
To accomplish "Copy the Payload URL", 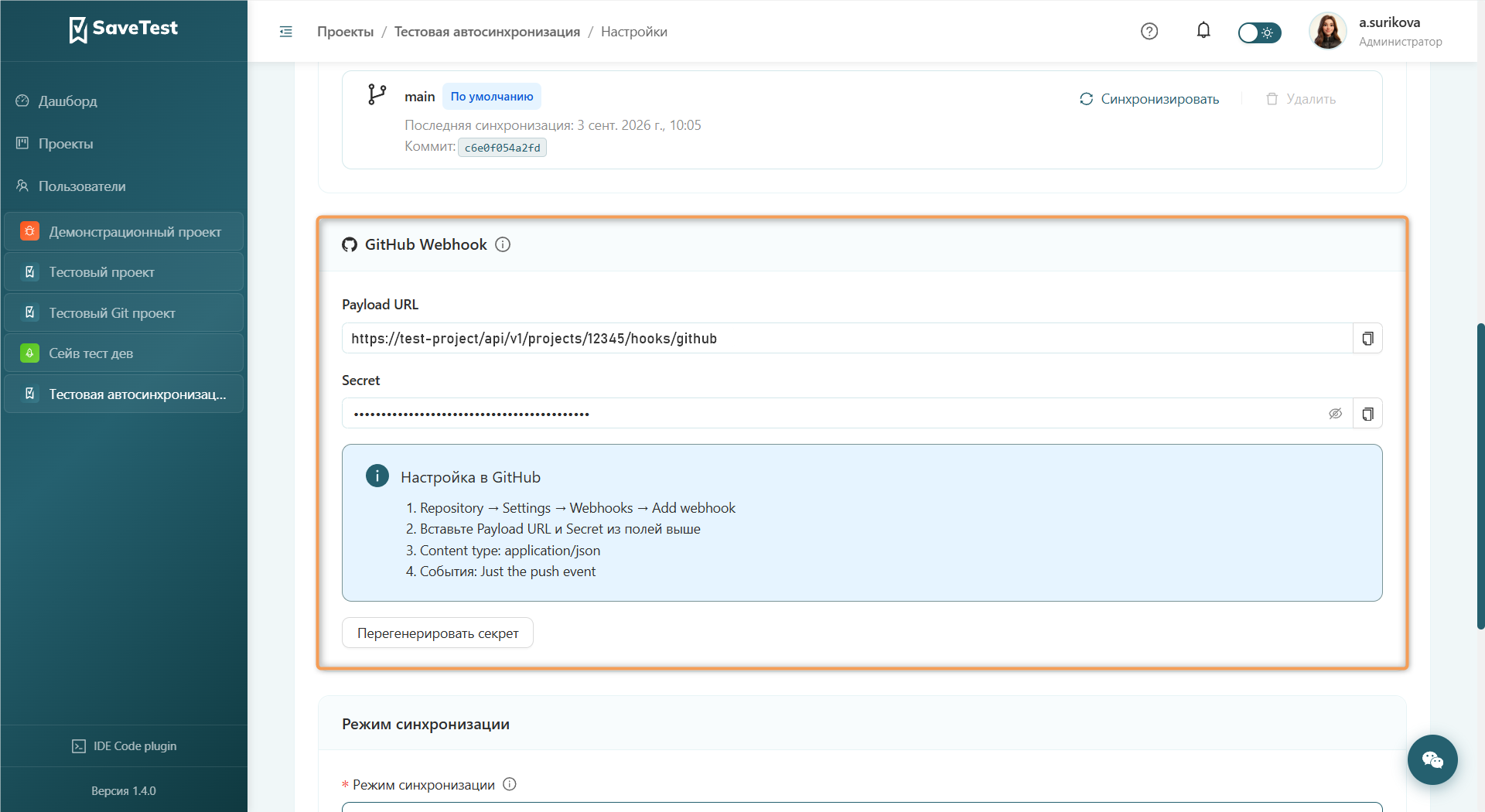I will [1367, 339].
